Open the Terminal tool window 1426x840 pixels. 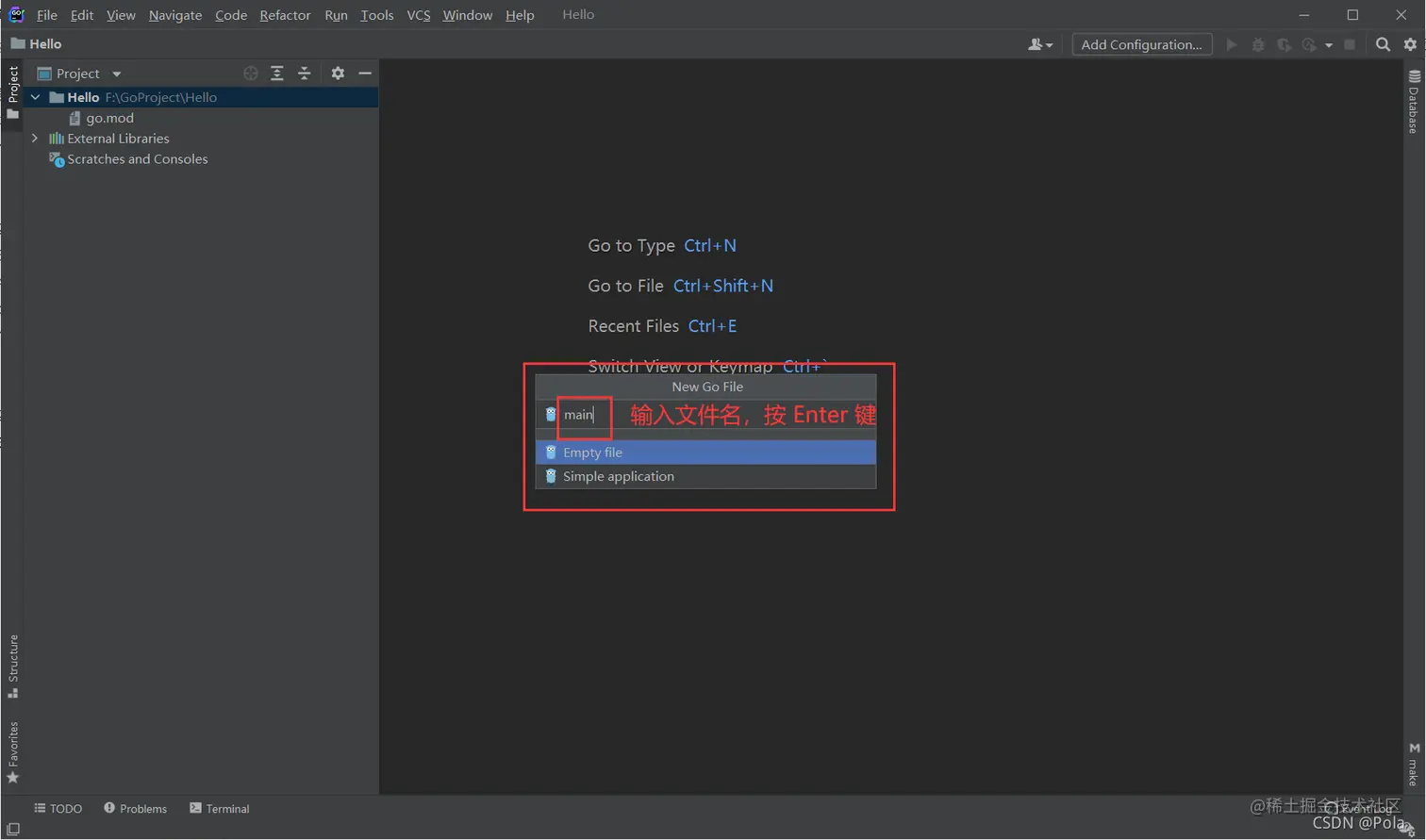(x=220, y=809)
